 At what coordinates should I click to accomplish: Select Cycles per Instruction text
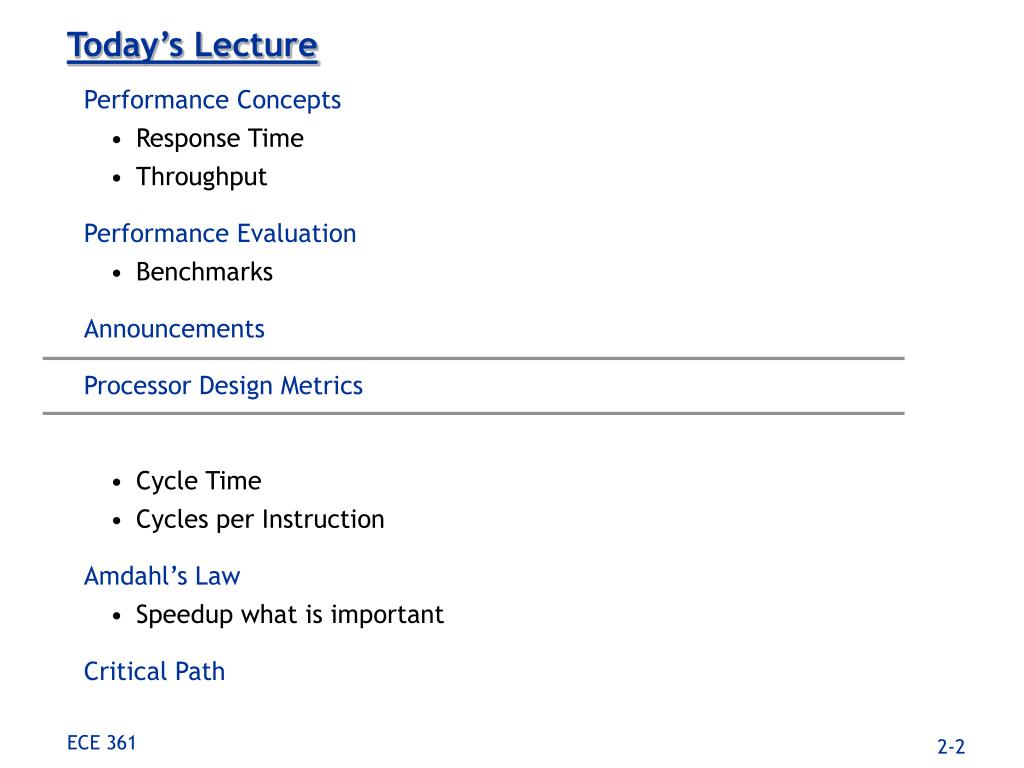pyautogui.click(x=260, y=520)
